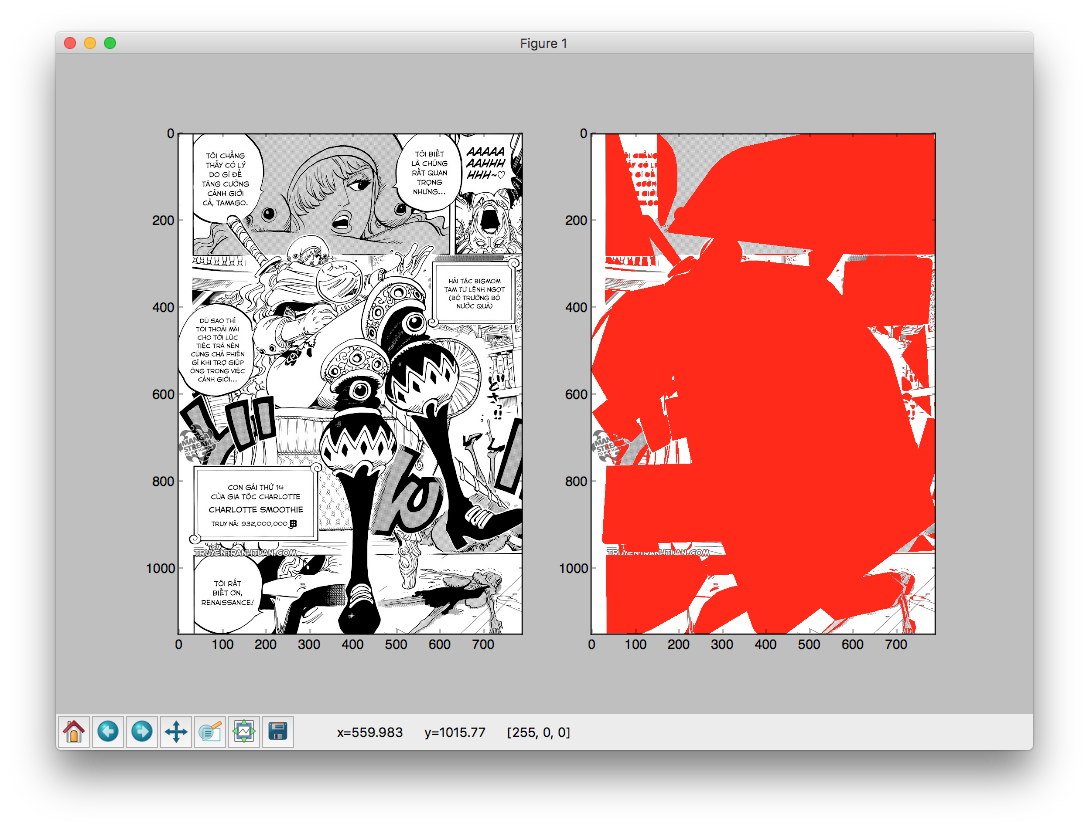
Task: Click the left plot's 1000 y-axis label
Action: [160, 568]
